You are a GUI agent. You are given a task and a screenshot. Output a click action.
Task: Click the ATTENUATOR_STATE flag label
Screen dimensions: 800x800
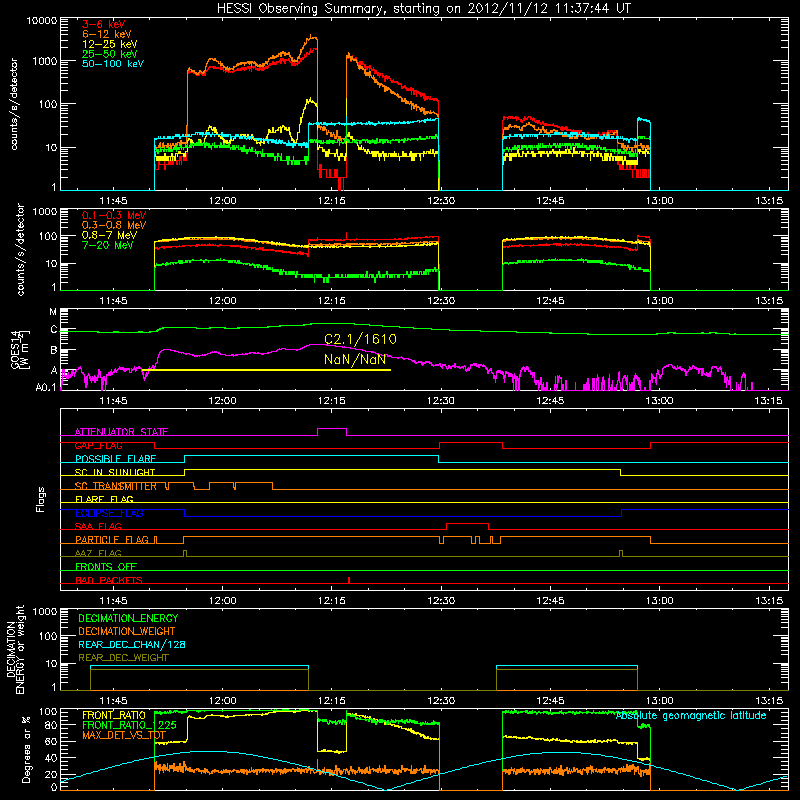(121, 432)
